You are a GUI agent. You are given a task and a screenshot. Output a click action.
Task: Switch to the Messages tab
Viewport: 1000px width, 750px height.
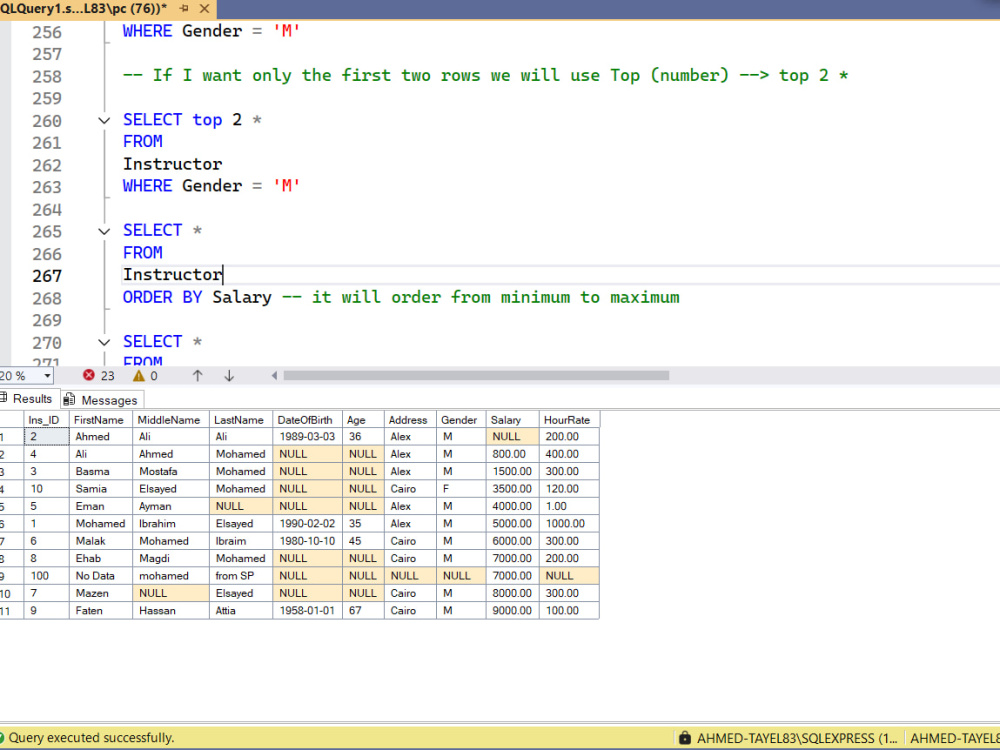point(102,400)
